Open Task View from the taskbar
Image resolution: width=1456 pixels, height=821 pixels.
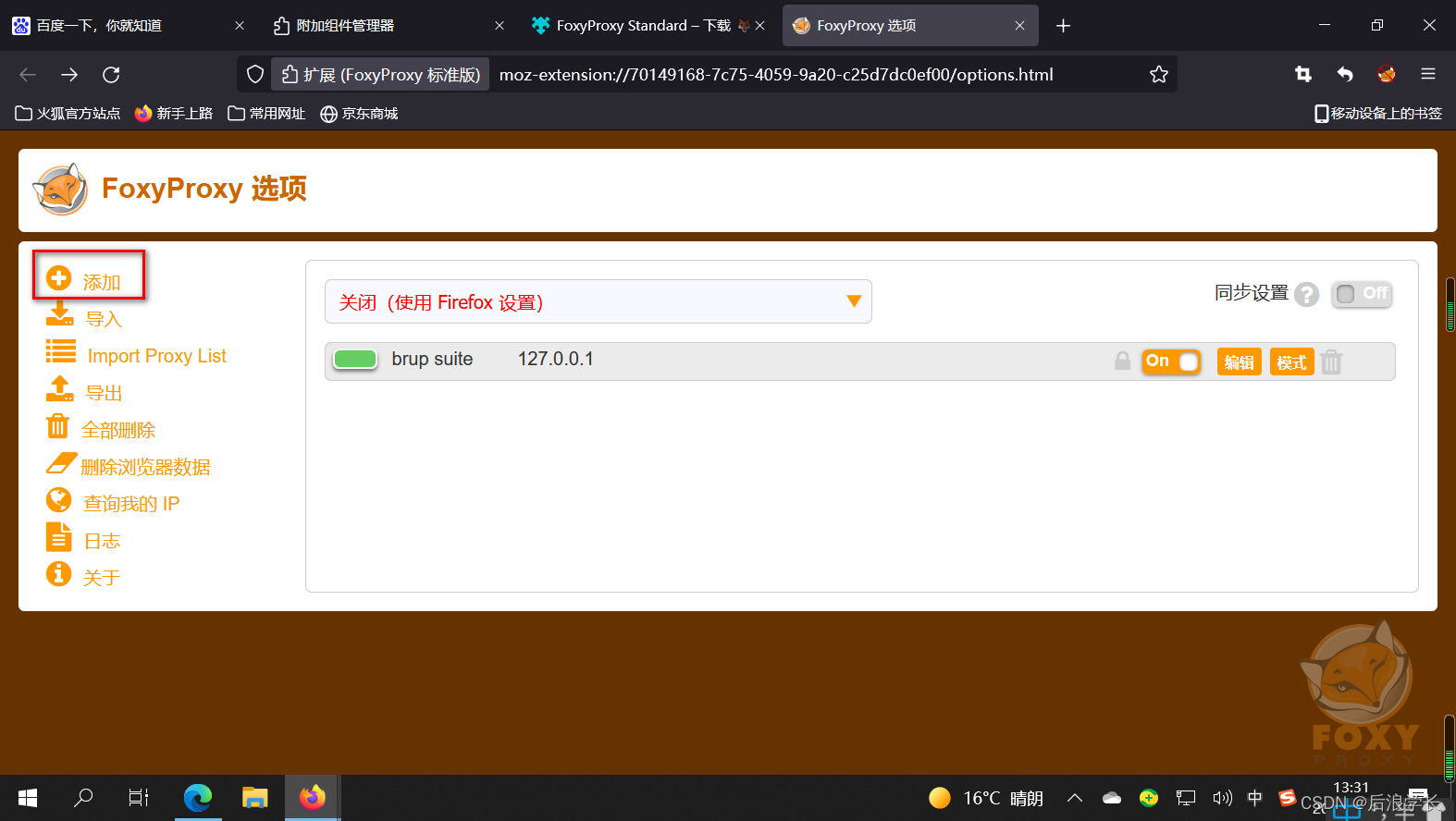pyautogui.click(x=139, y=797)
